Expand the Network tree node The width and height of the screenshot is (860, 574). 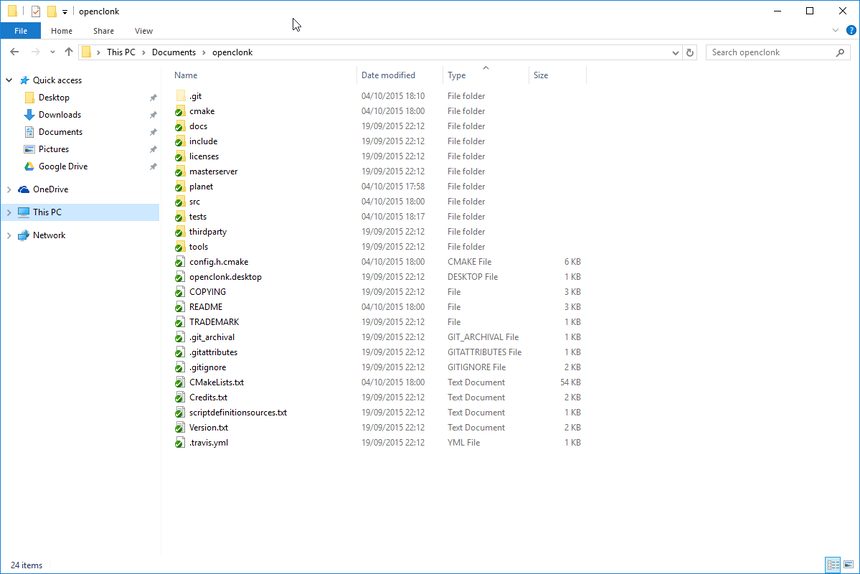(9, 236)
